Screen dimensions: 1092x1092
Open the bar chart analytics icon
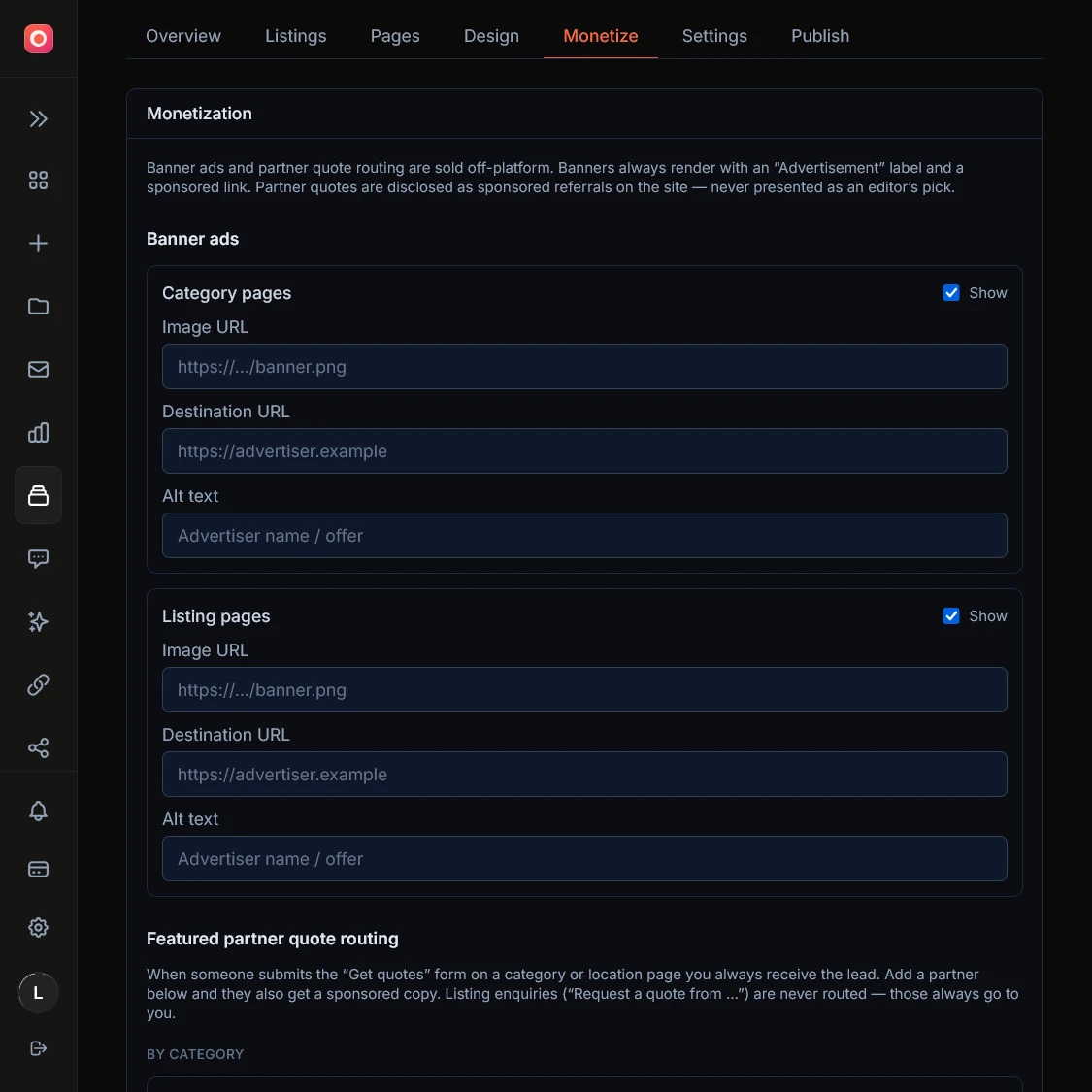[38, 433]
